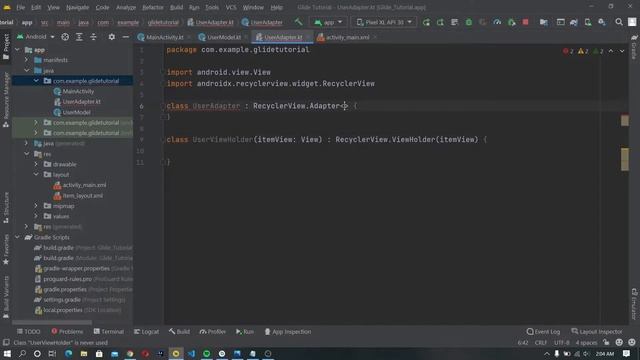Open Android project view dropdown

[x=36, y=37]
